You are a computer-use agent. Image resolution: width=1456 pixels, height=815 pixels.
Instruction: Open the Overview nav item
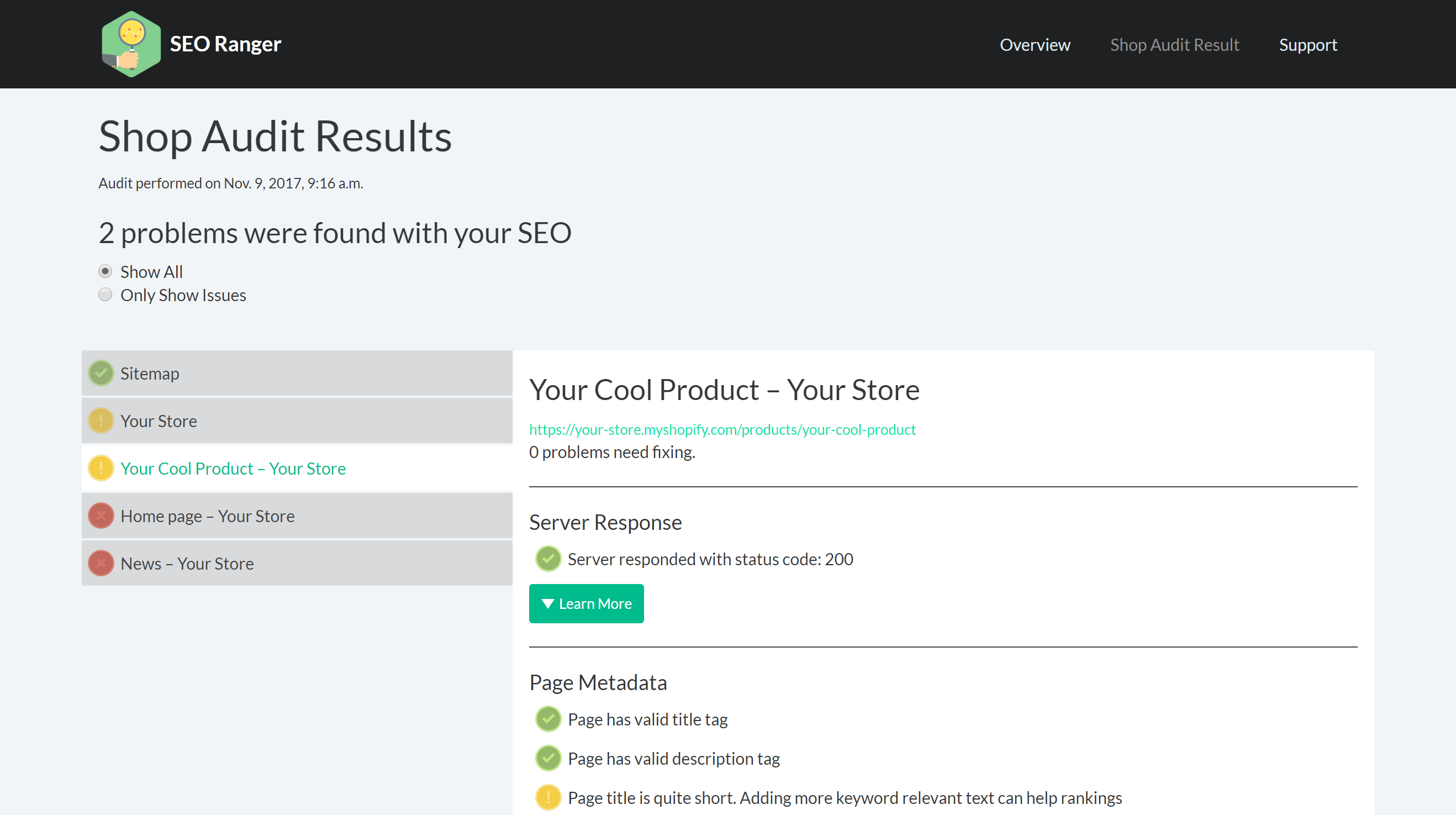(1035, 45)
